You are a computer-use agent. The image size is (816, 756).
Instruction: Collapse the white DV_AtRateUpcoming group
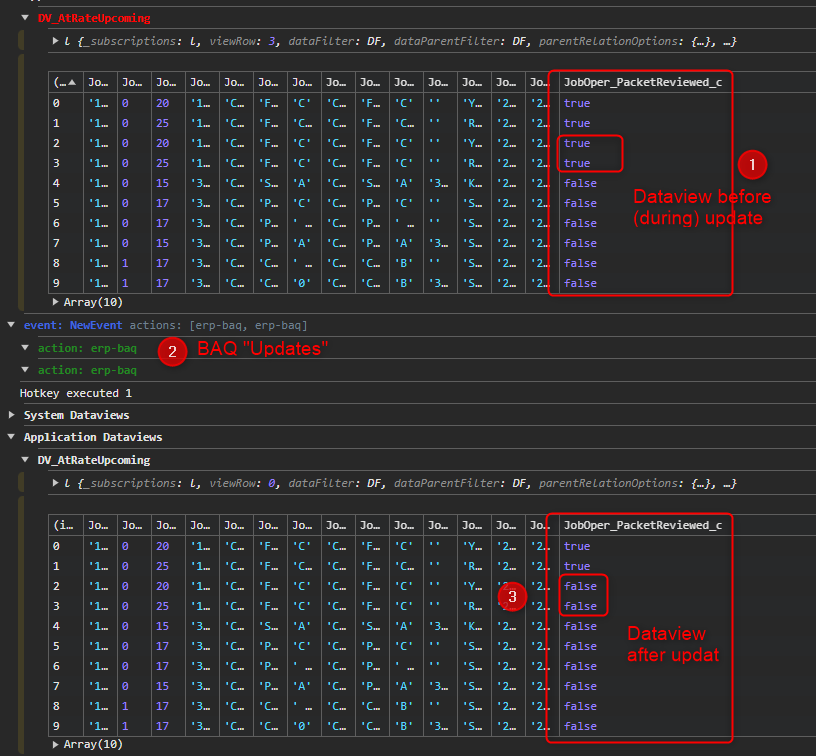pyautogui.click(x=25, y=459)
